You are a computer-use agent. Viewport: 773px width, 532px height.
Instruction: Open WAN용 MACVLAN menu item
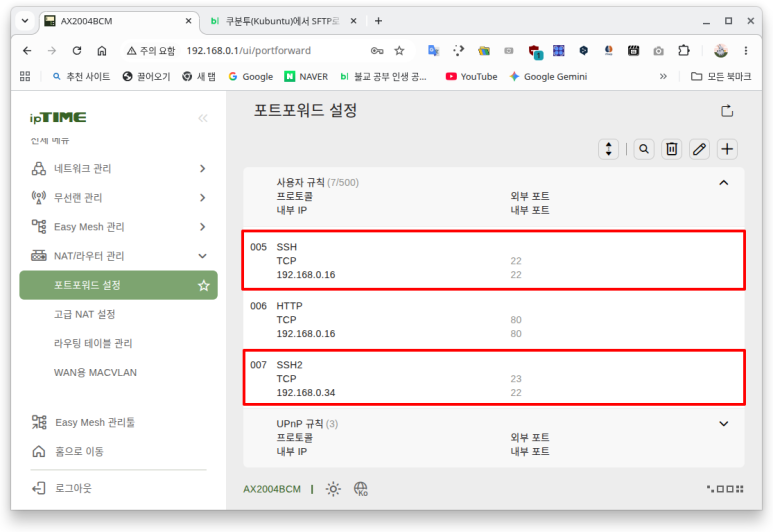pyautogui.click(x=95, y=372)
